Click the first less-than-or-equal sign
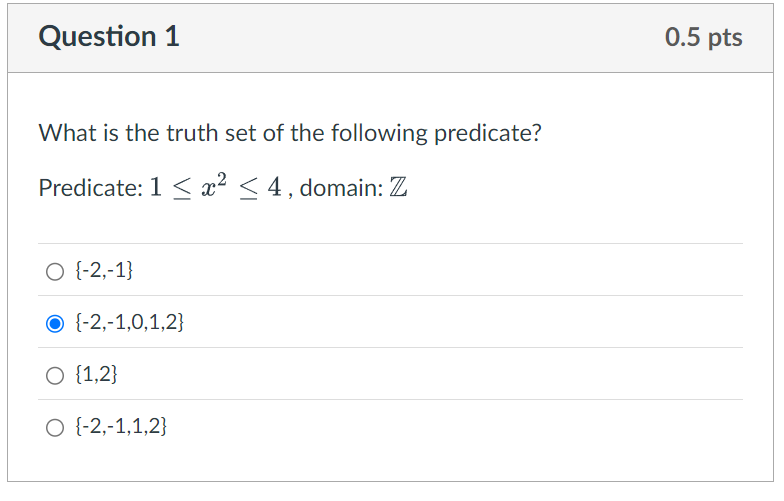The image size is (784, 501). pos(183,189)
